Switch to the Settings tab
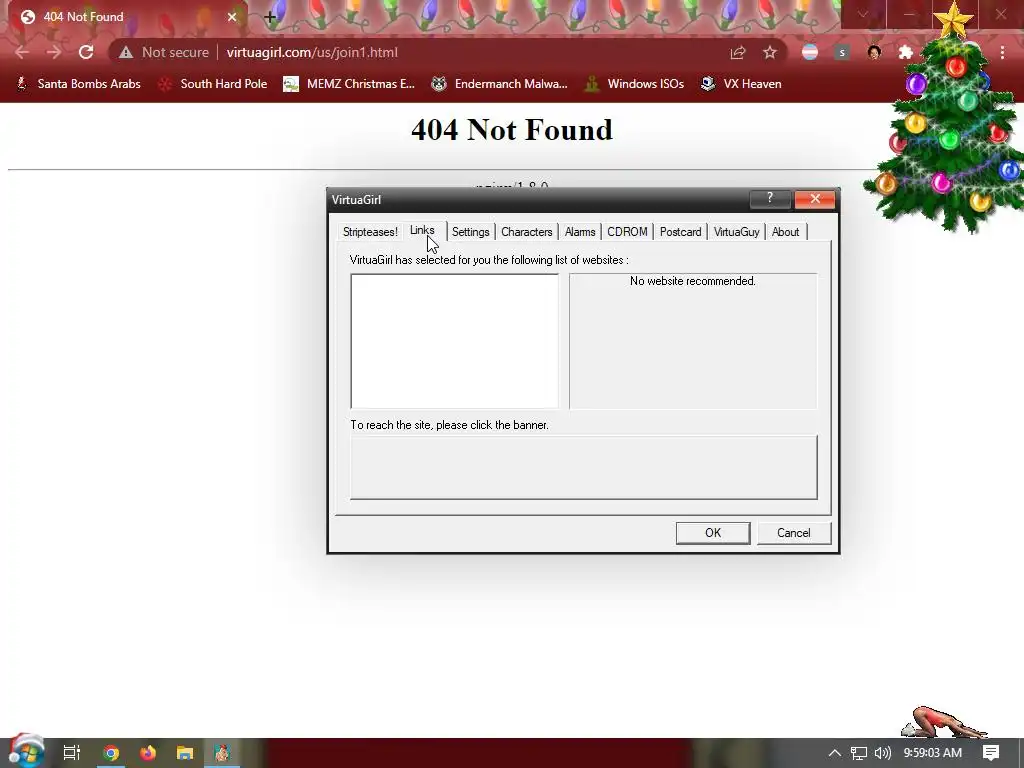 (x=470, y=232)
